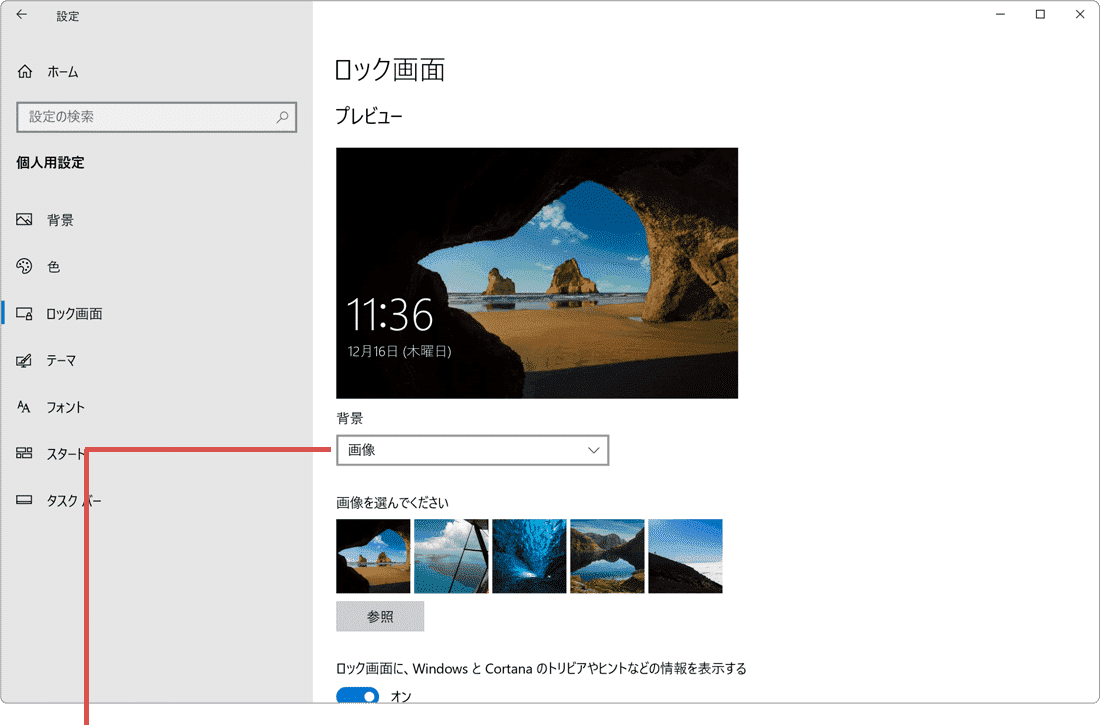Click the lock screen preview image
Image resolution: width=1100 pixels, height=725 pixels.
537,272
